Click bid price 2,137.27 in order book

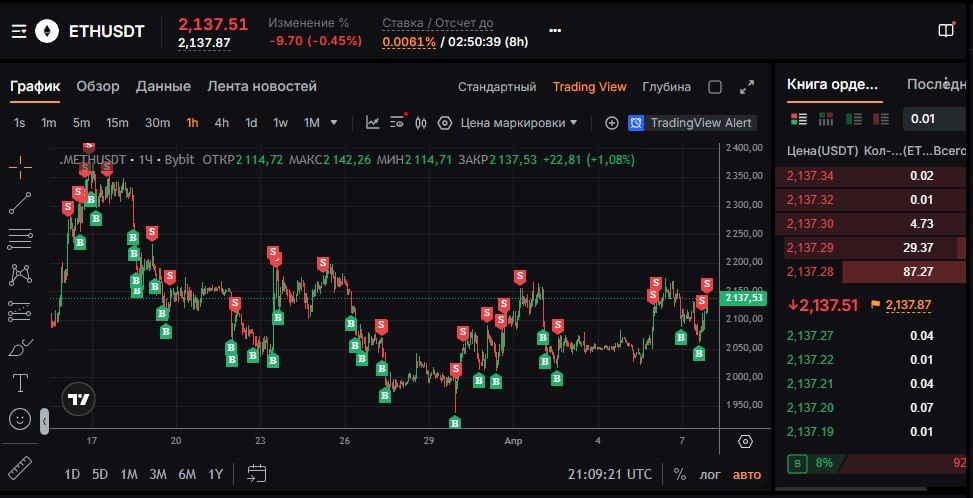(810, 336)
